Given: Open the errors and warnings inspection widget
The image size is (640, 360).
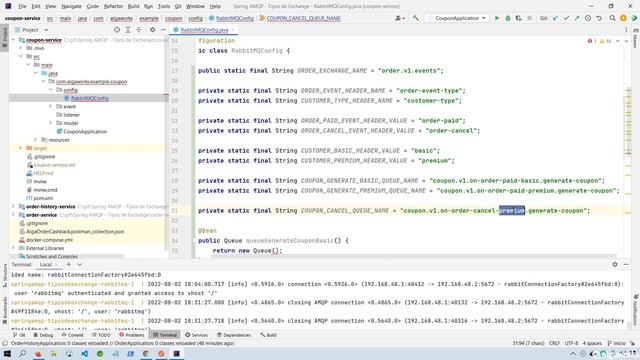Looking at the screenshot, I should coord(599,41).
